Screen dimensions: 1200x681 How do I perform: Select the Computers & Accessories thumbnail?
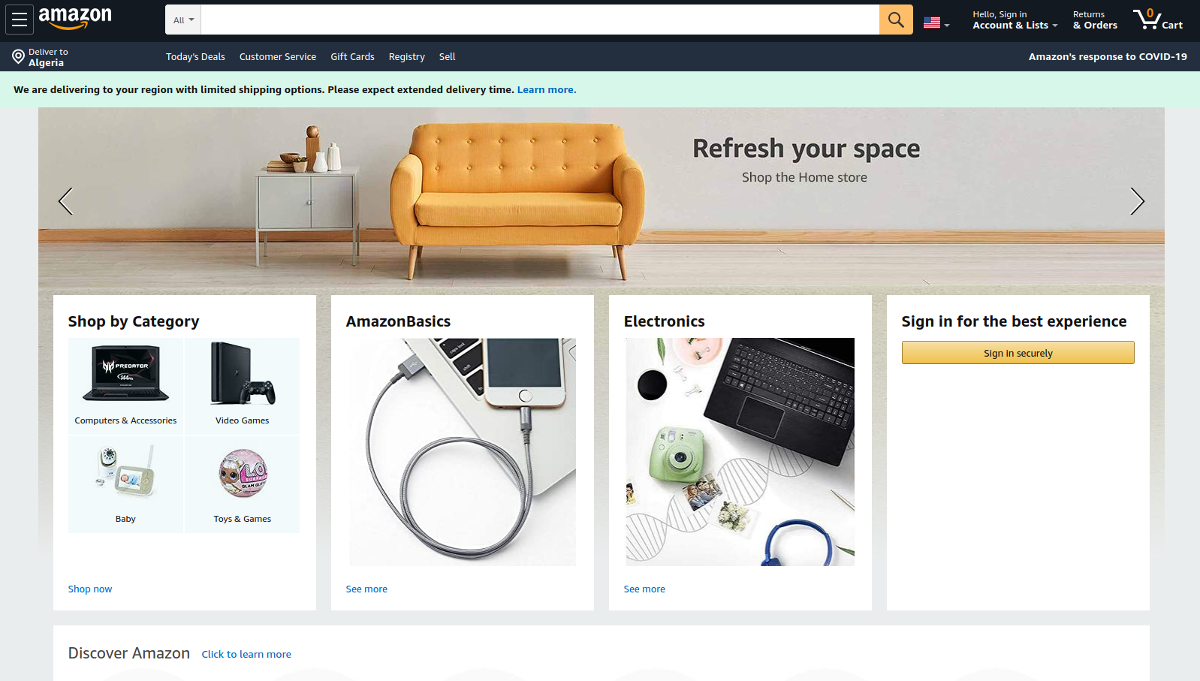click(x=125, y=384)
